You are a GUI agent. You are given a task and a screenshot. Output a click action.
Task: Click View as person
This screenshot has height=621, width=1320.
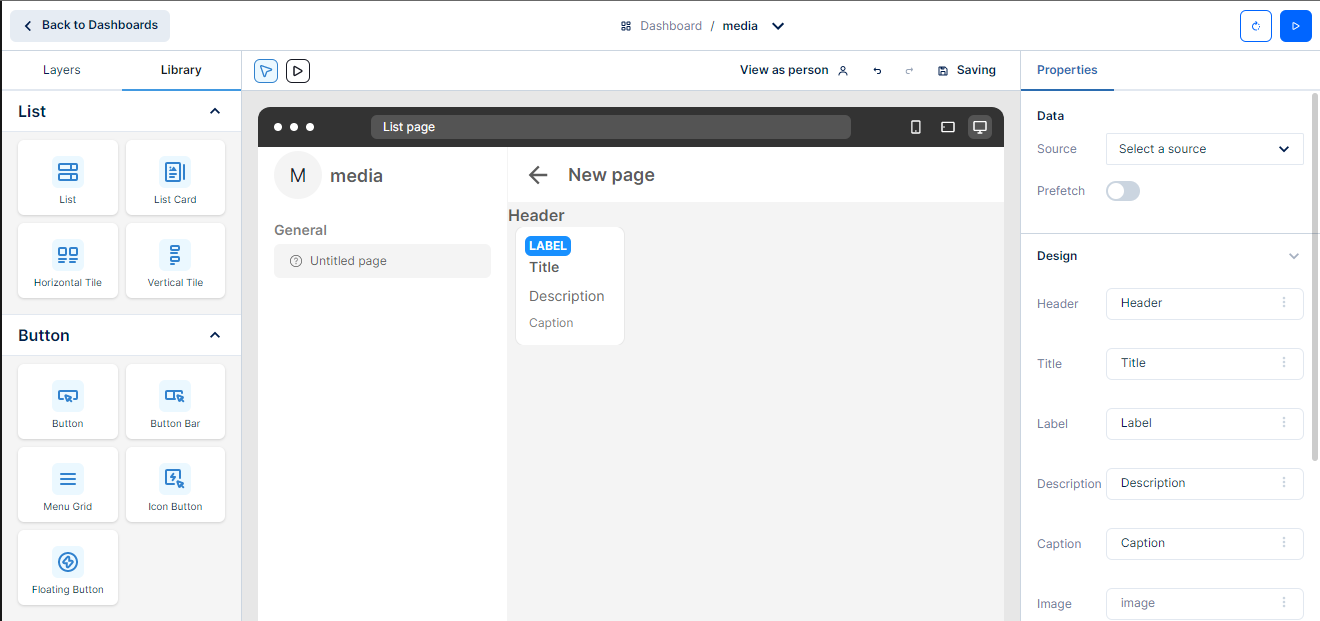[793, 70]
